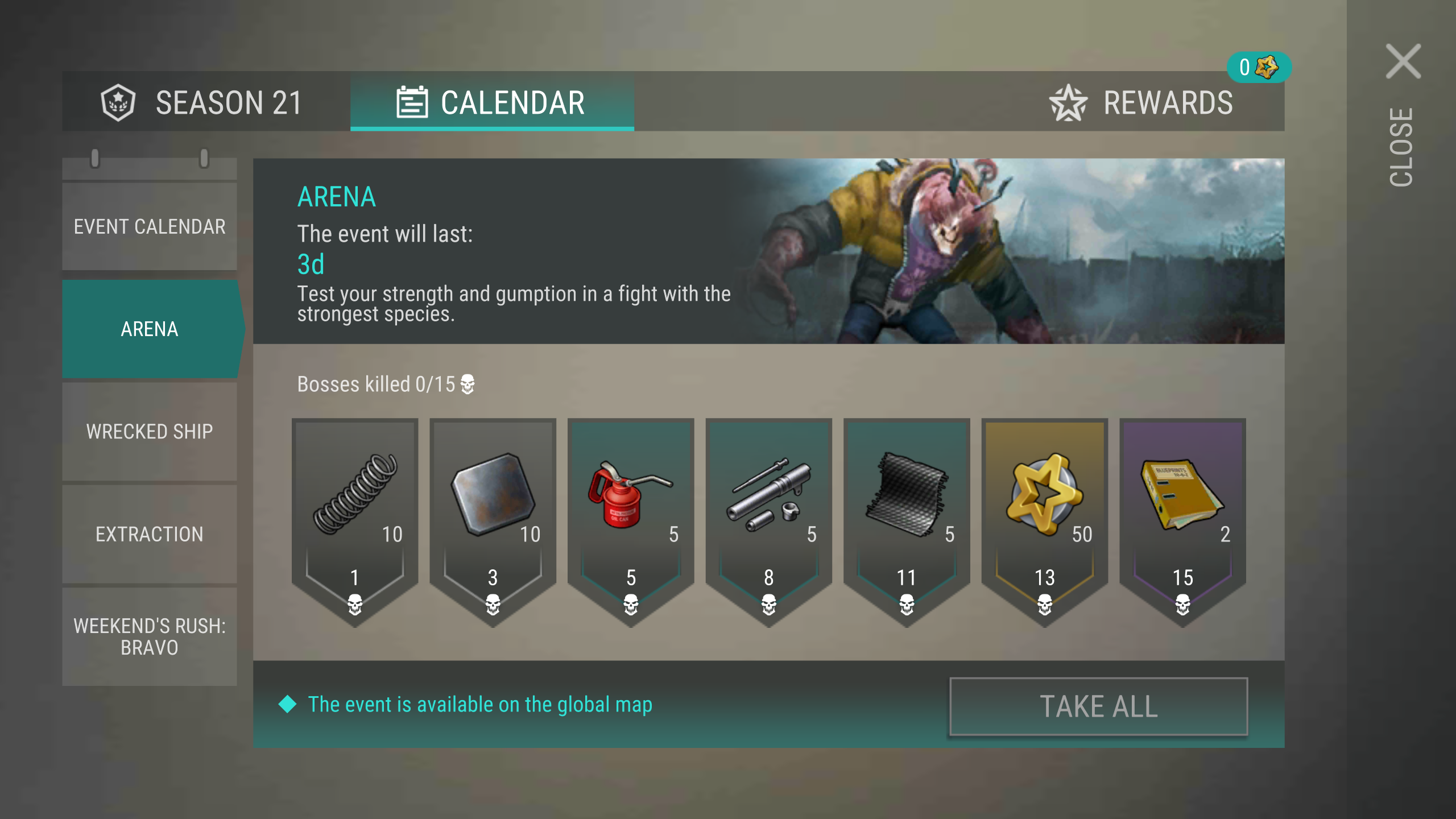Select the carbon fabric reward icon

(x=907, y=494)
